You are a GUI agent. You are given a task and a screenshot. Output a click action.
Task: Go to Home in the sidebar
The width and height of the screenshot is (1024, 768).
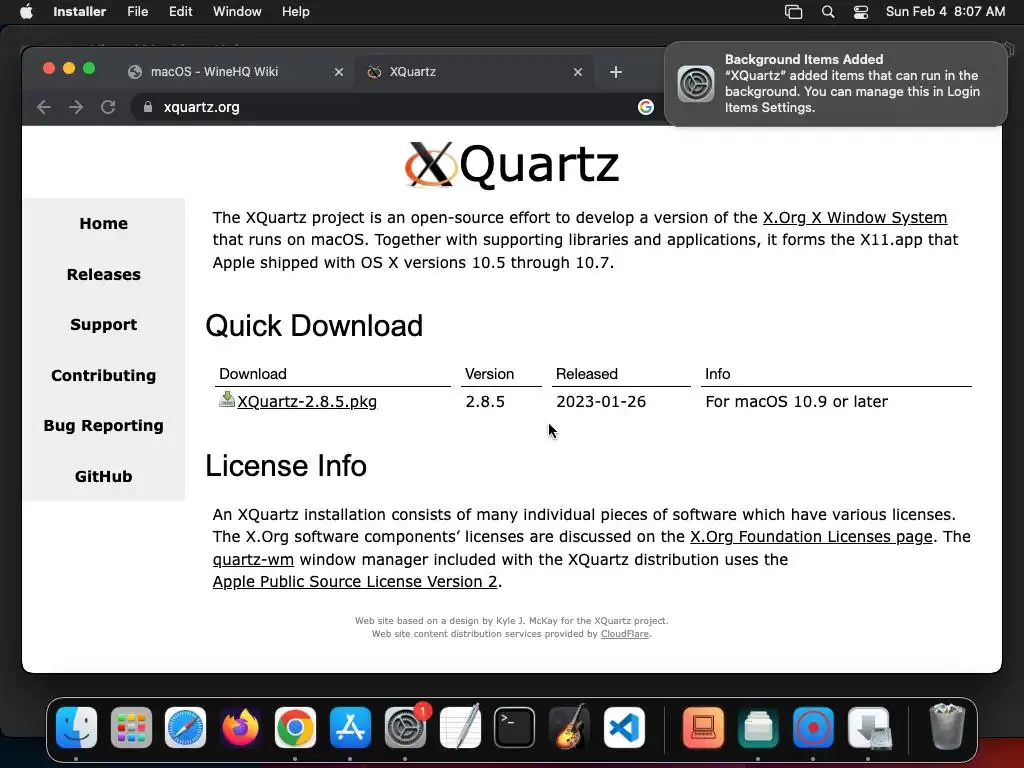tap(103, 224)
